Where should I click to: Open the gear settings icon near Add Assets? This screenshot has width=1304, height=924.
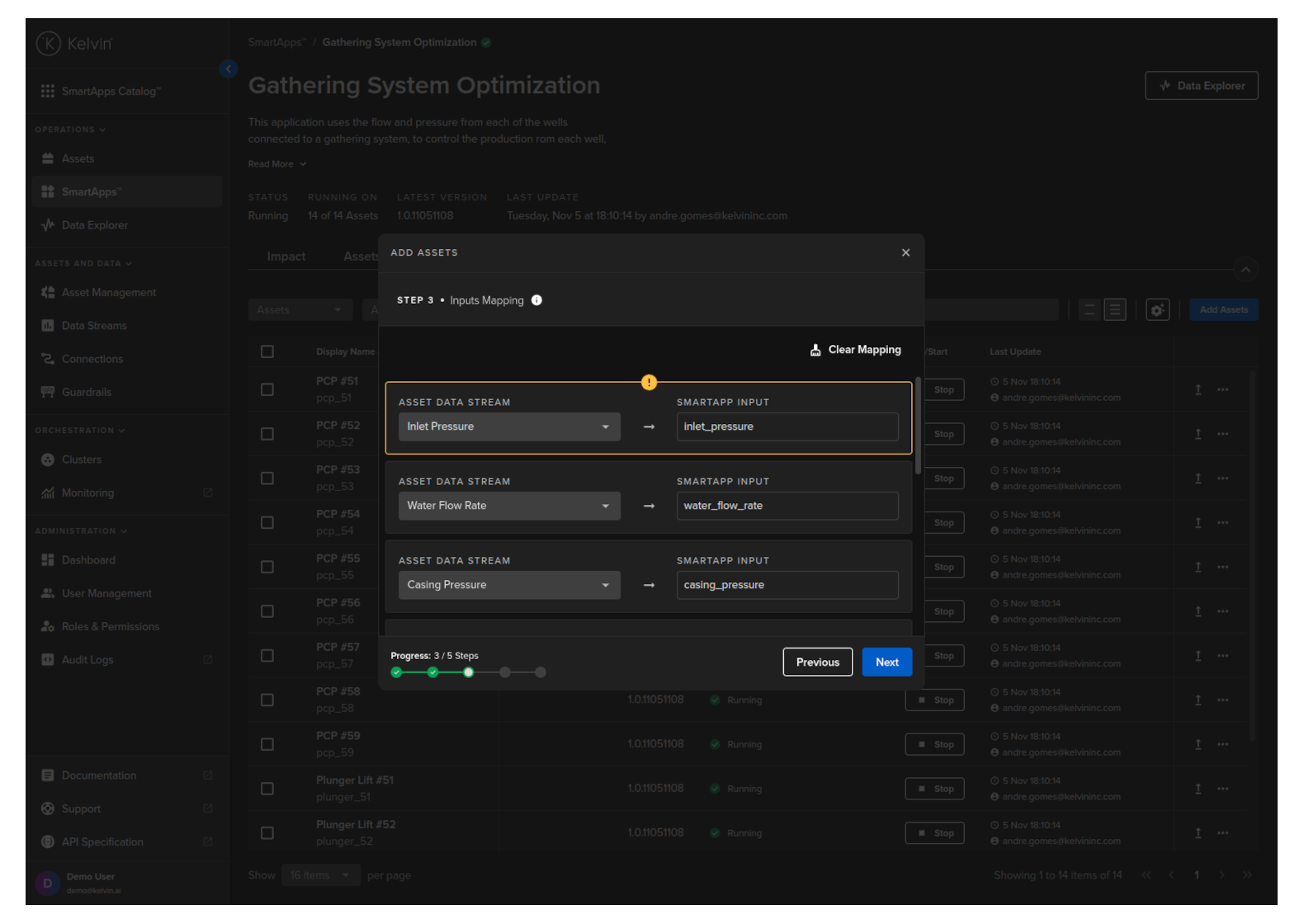coord(1157,310)
